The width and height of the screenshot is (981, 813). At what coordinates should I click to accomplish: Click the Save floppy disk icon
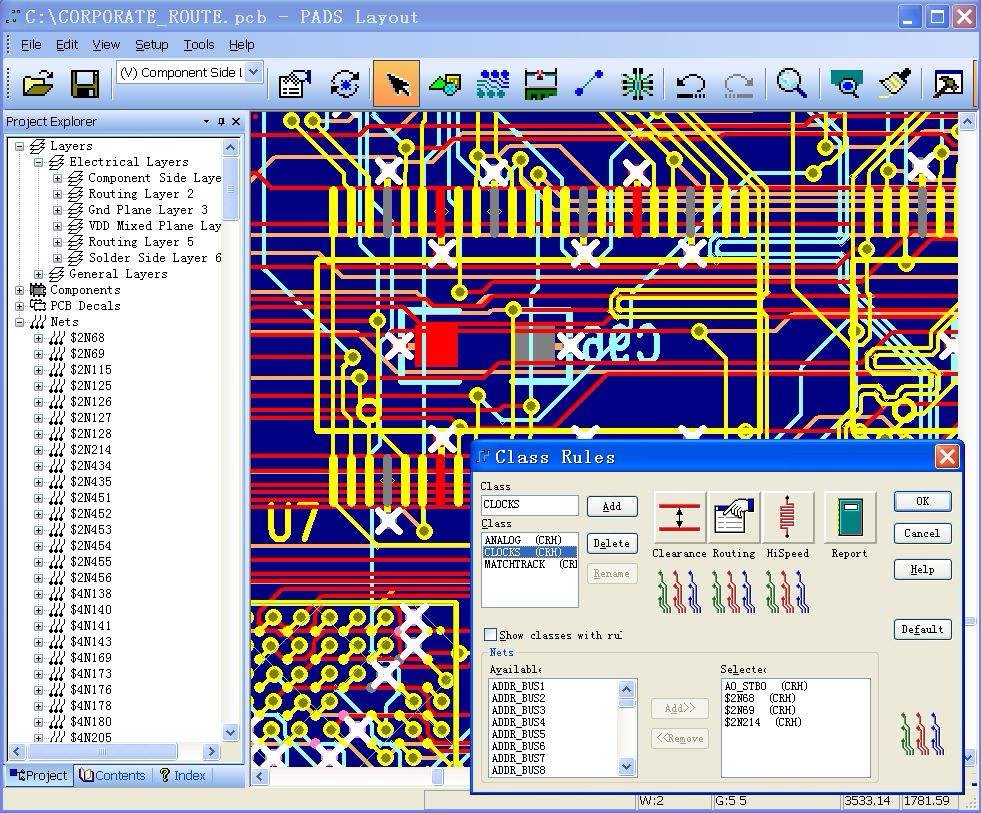(x=84, y=83)
